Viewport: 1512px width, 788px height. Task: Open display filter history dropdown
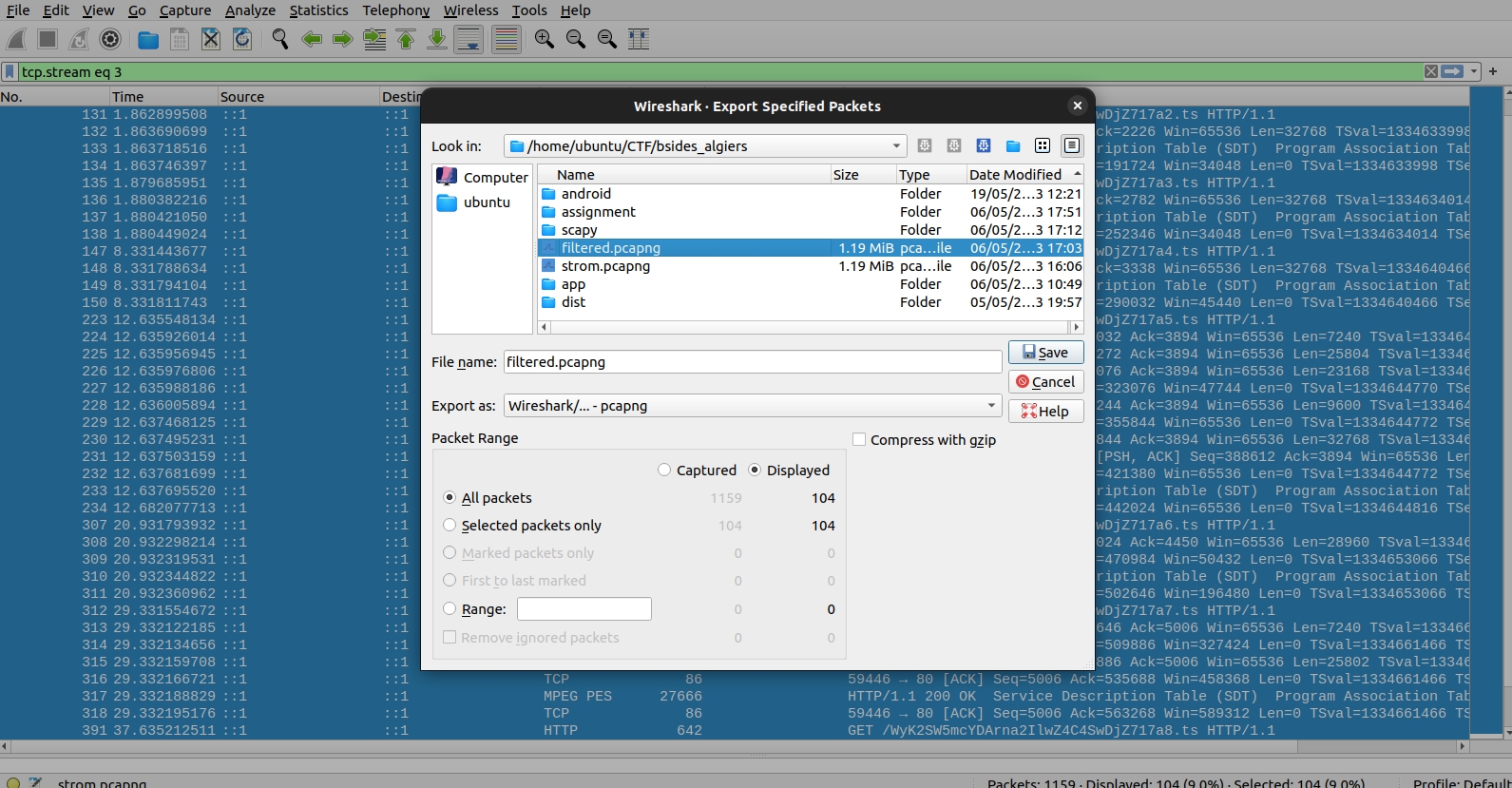click(1474, 71)
